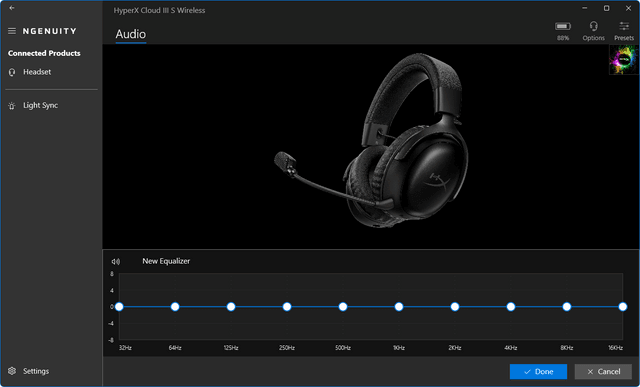Discard changes with Cancel button
The height and width of the screenshot is (387, 640).
(x=603, y=371)
